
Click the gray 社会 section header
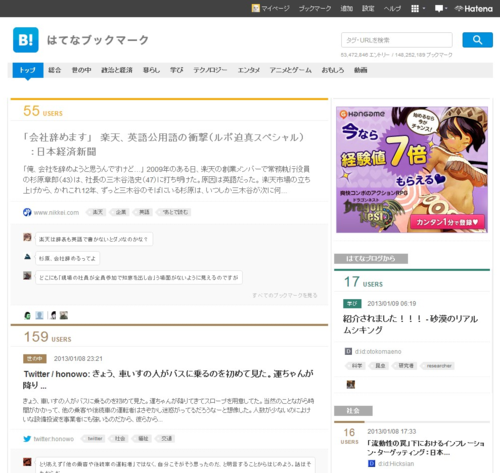[353, 411]
